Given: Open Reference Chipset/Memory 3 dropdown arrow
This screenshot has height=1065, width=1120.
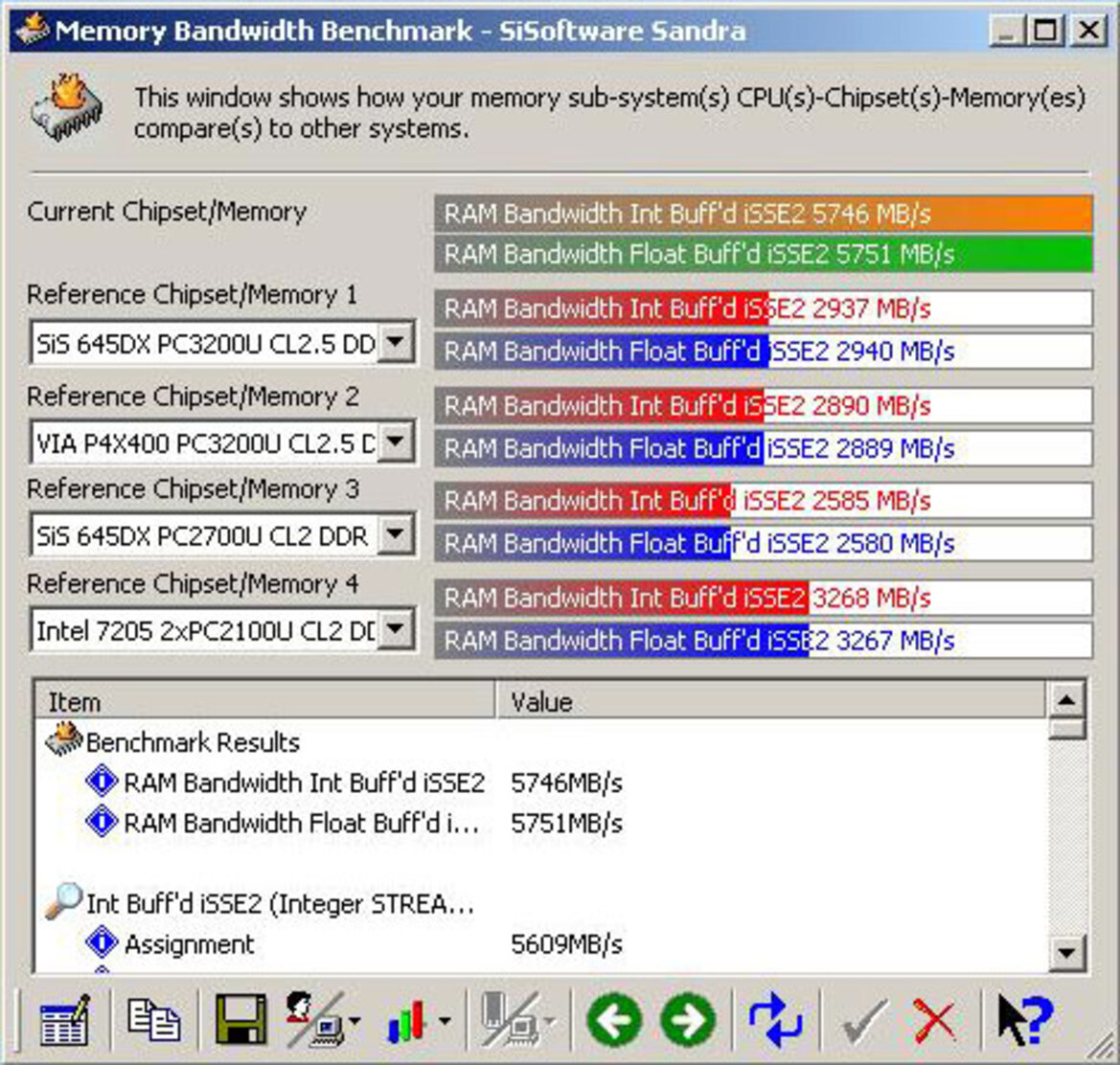Looking at the screenshot, I should pos(395,533).
